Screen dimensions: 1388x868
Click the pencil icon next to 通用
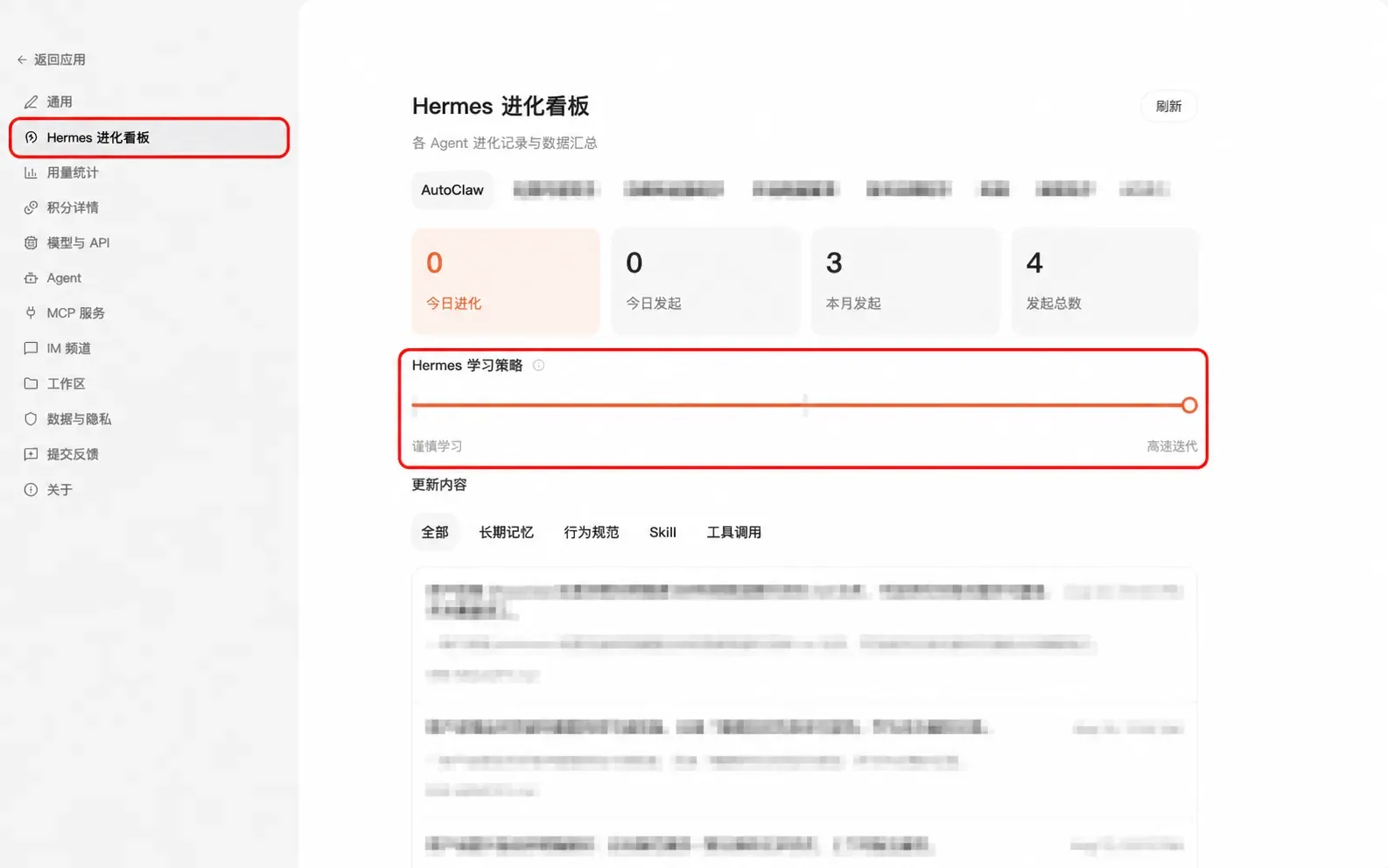pos(31,101)
